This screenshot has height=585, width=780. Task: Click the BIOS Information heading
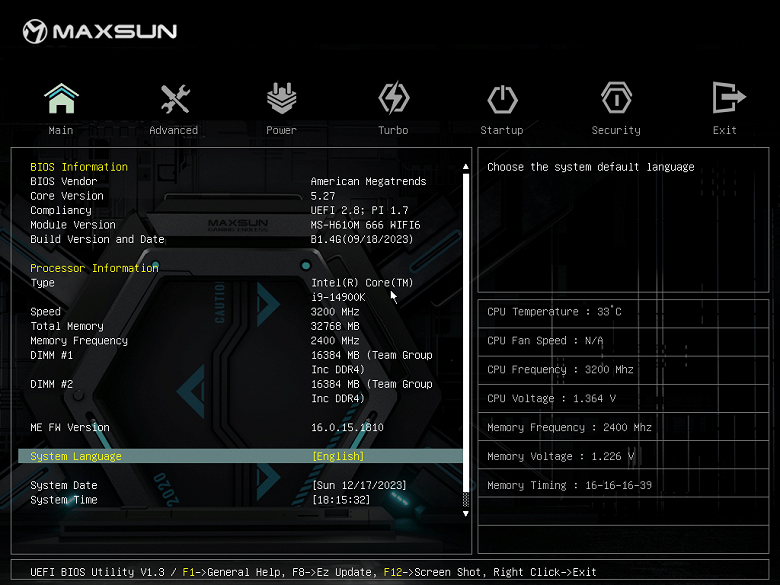pyautogui.click(x=79, y=167)
